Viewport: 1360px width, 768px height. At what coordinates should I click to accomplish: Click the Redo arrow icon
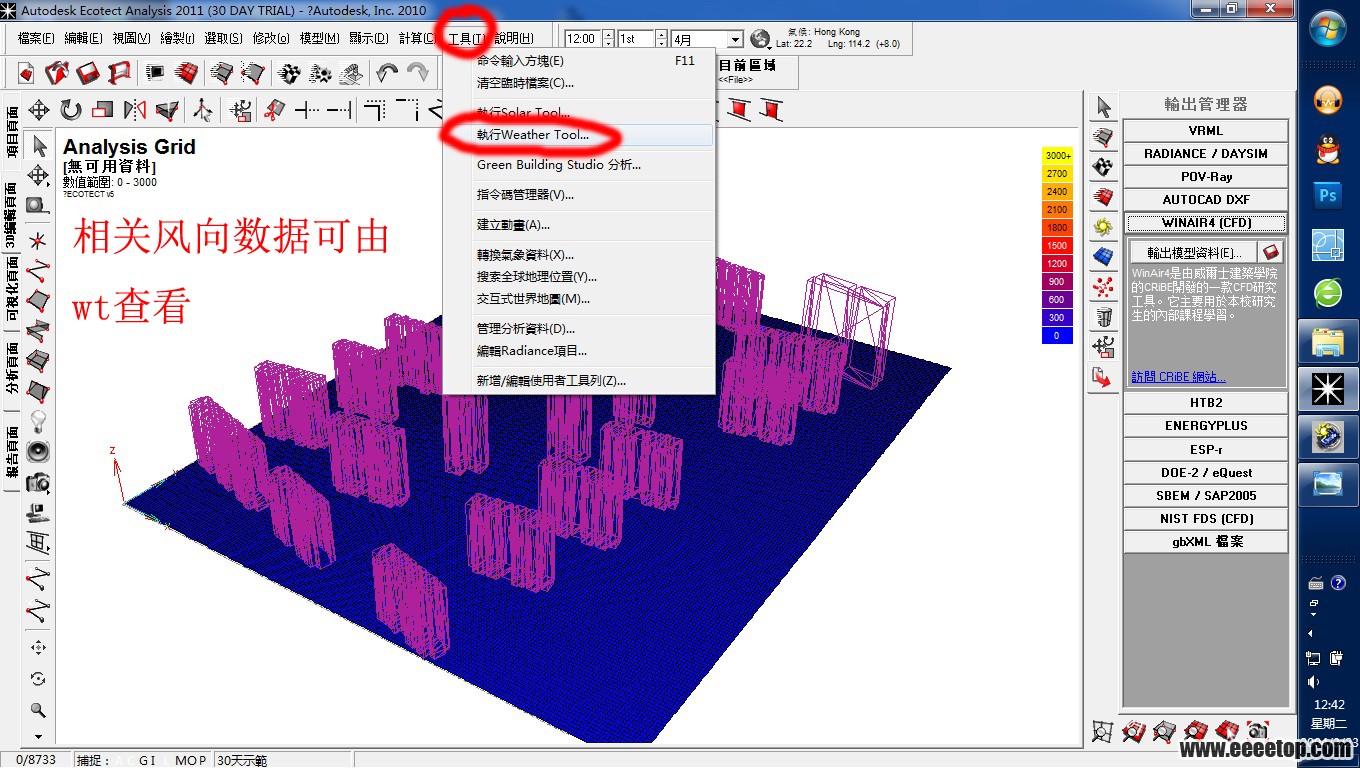417,73
